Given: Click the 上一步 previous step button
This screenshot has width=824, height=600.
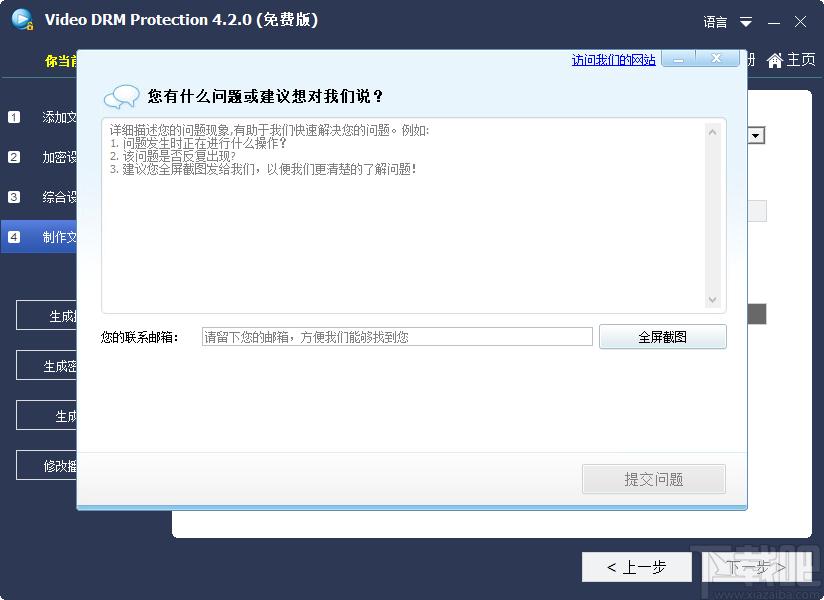Looking at the screenshot, I should [x=636, y=567].
